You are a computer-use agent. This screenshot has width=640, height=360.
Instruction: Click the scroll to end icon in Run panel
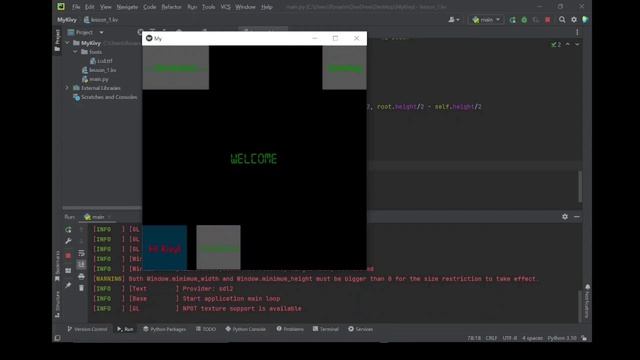[x=81, y=264]
